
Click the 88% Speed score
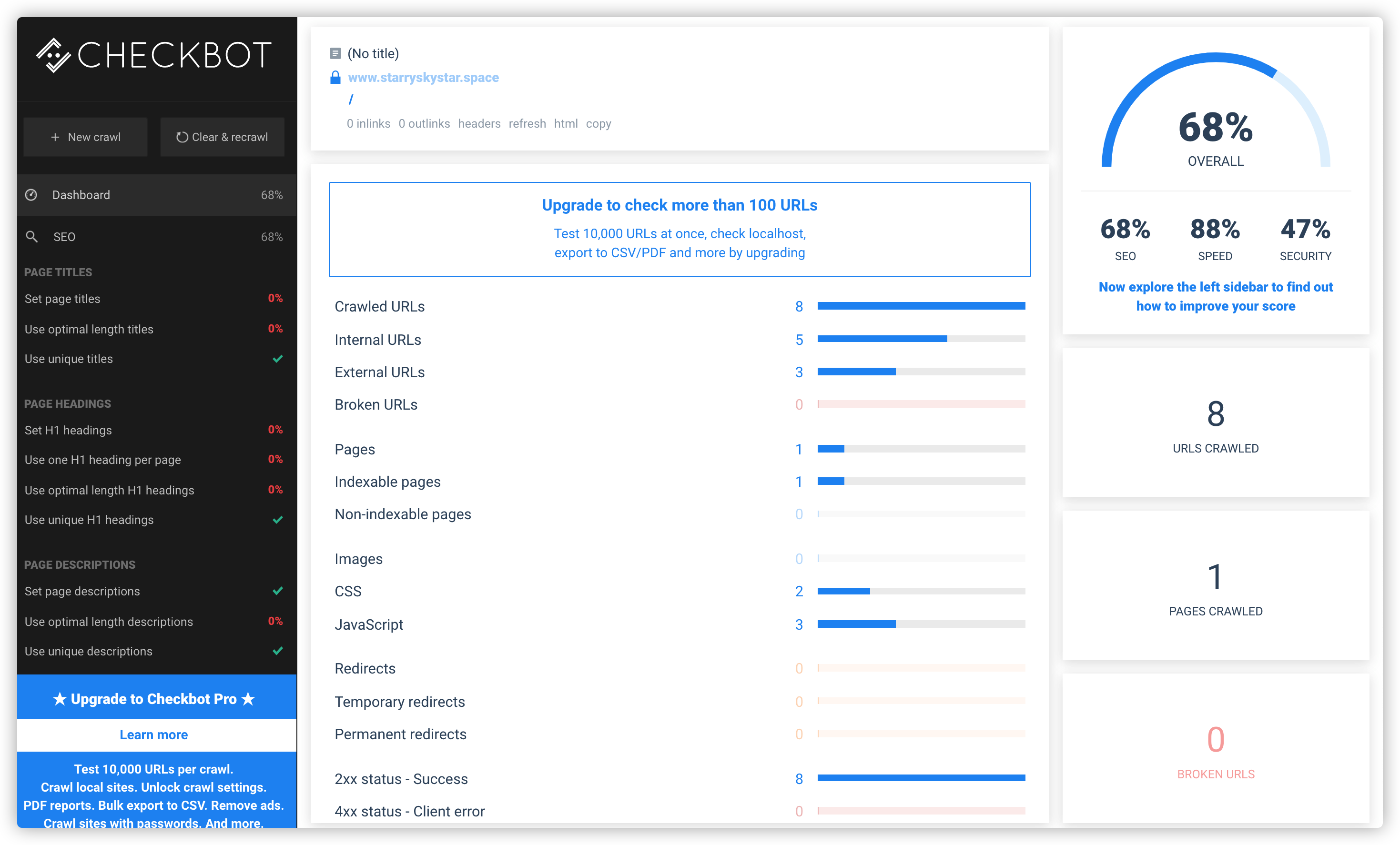[x=1215, y=239]
